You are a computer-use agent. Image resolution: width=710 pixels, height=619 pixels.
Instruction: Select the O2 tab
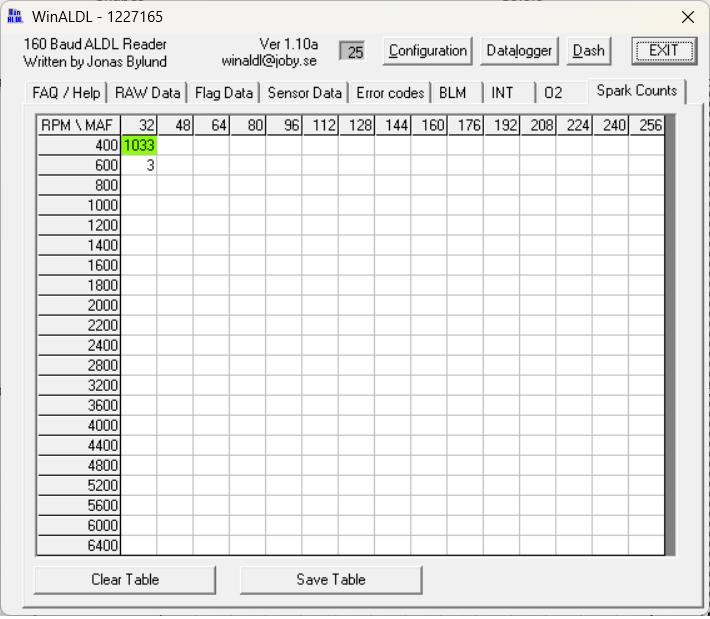point(562,93)
